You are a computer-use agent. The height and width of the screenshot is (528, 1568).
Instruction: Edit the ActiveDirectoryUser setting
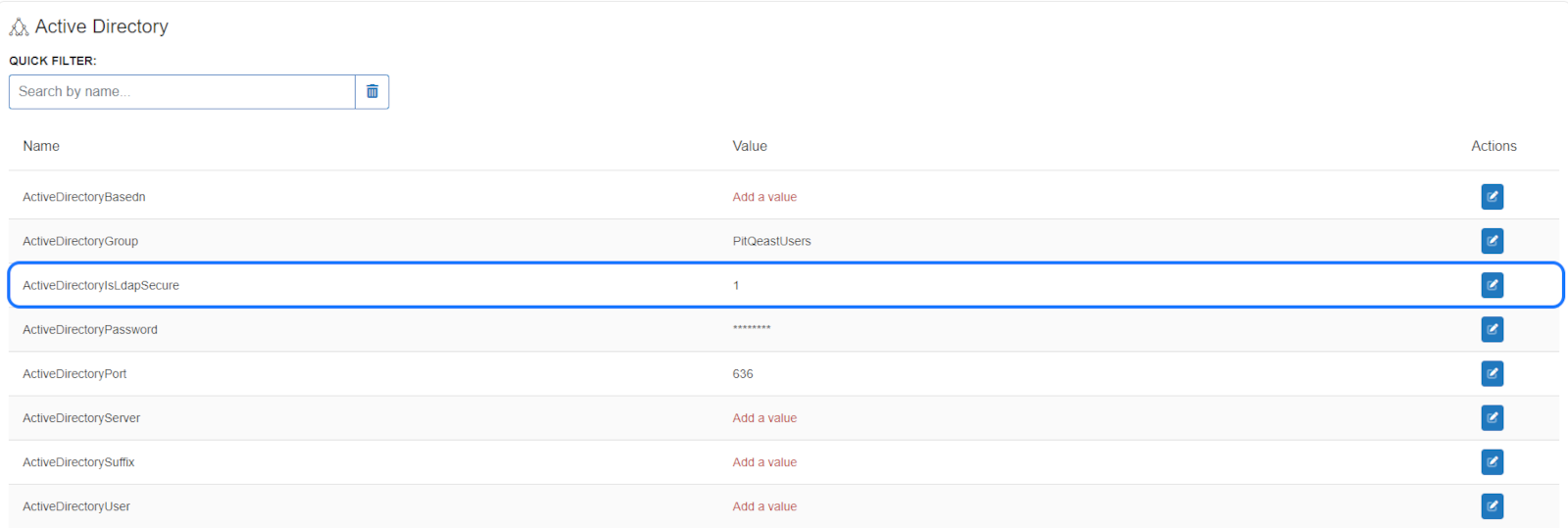[x=1492, y=505]
